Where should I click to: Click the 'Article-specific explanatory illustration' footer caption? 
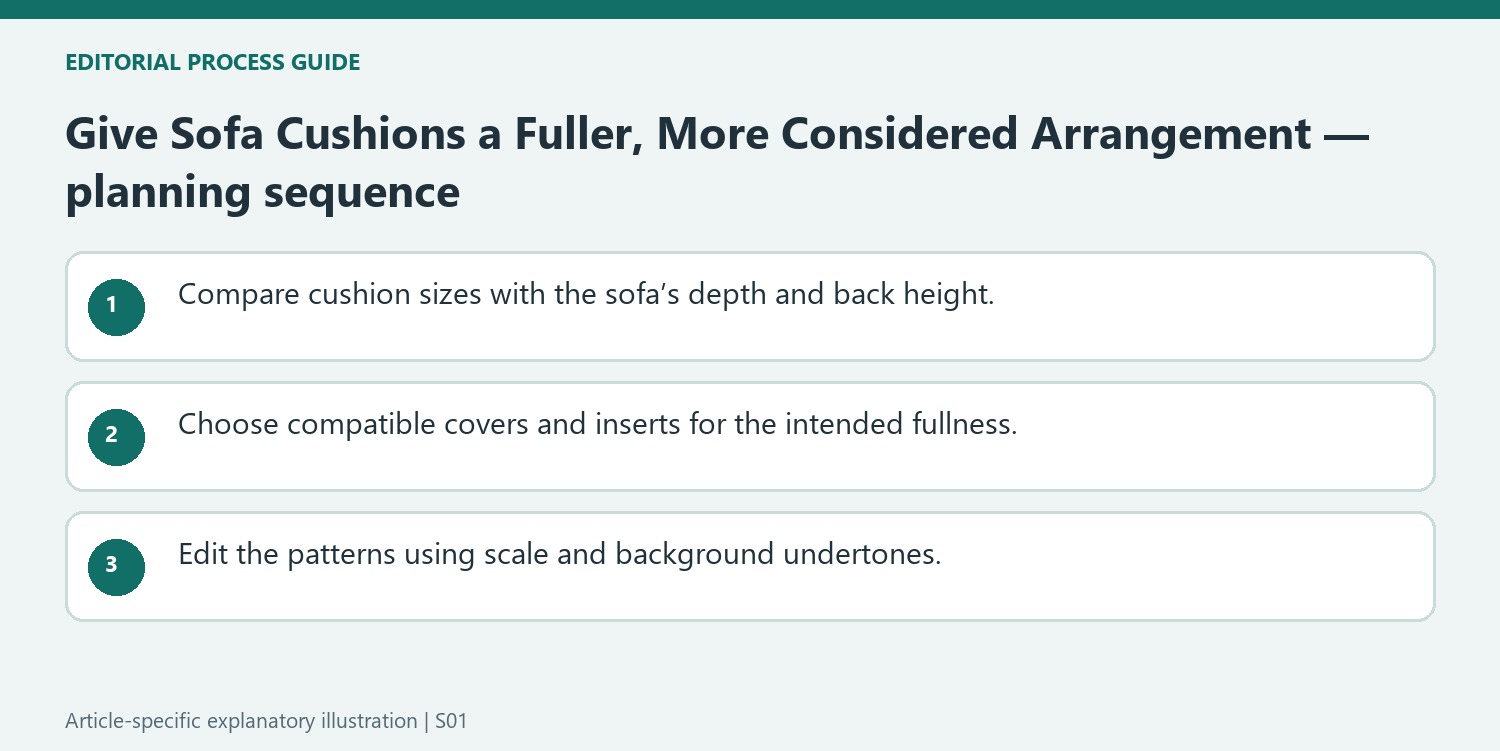241,721
